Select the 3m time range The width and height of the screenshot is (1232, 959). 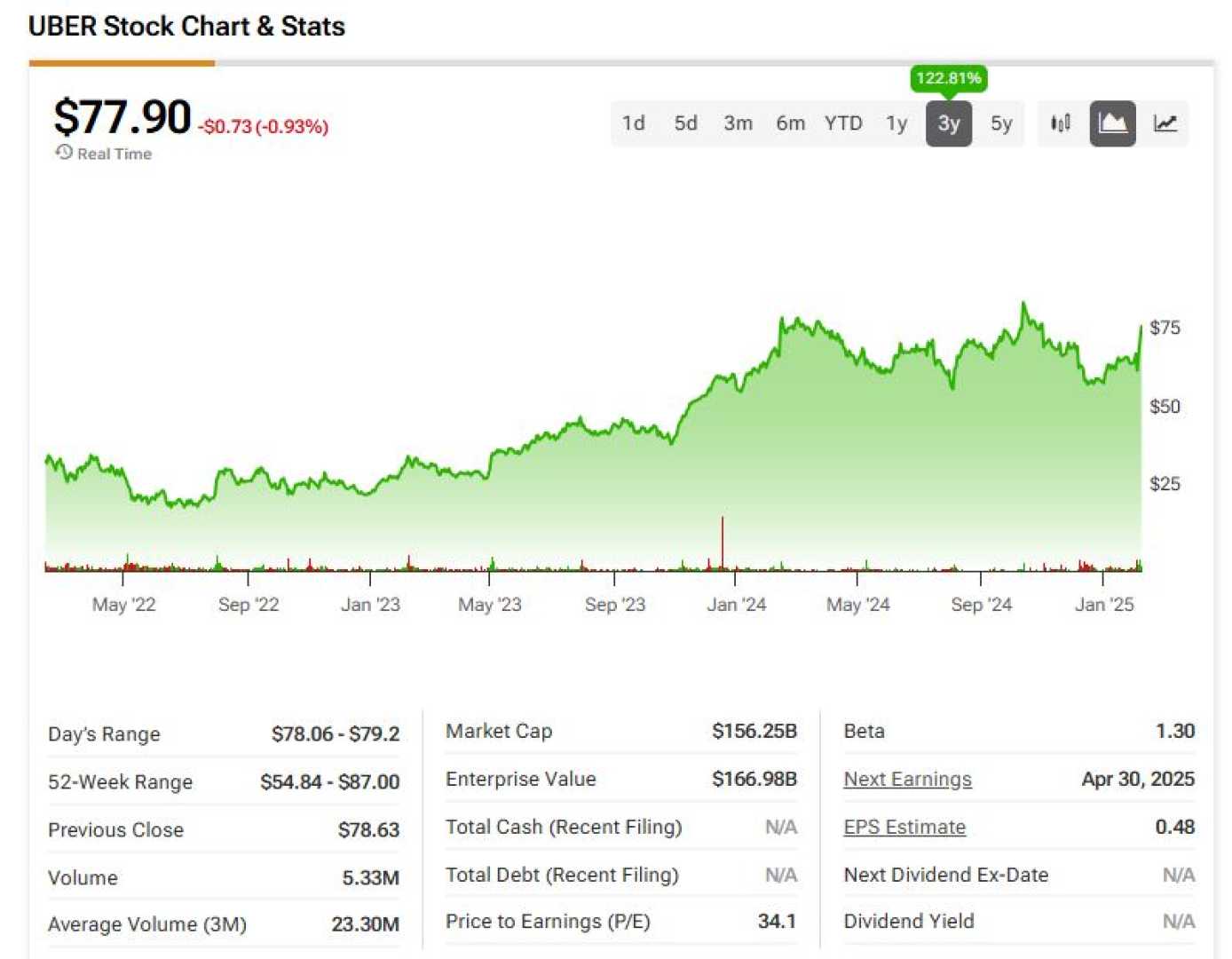[x=738, y=123]
